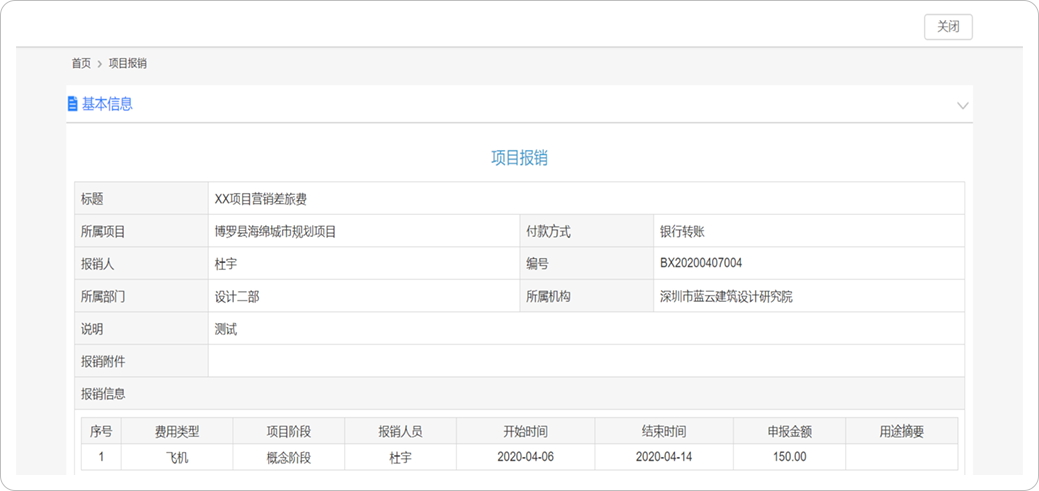Image resolution: width=1039 pixels, height=491 pixels.
Task: Select the 飞机 expense type cell
Action: (177, 457)
